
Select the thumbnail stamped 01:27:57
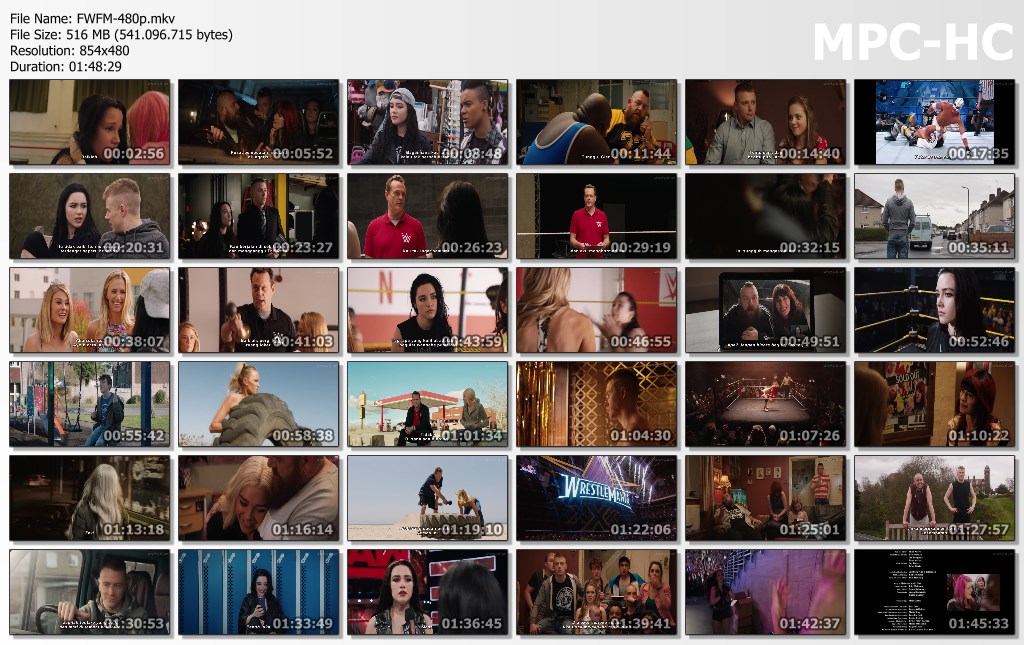(x=935, y=498)
